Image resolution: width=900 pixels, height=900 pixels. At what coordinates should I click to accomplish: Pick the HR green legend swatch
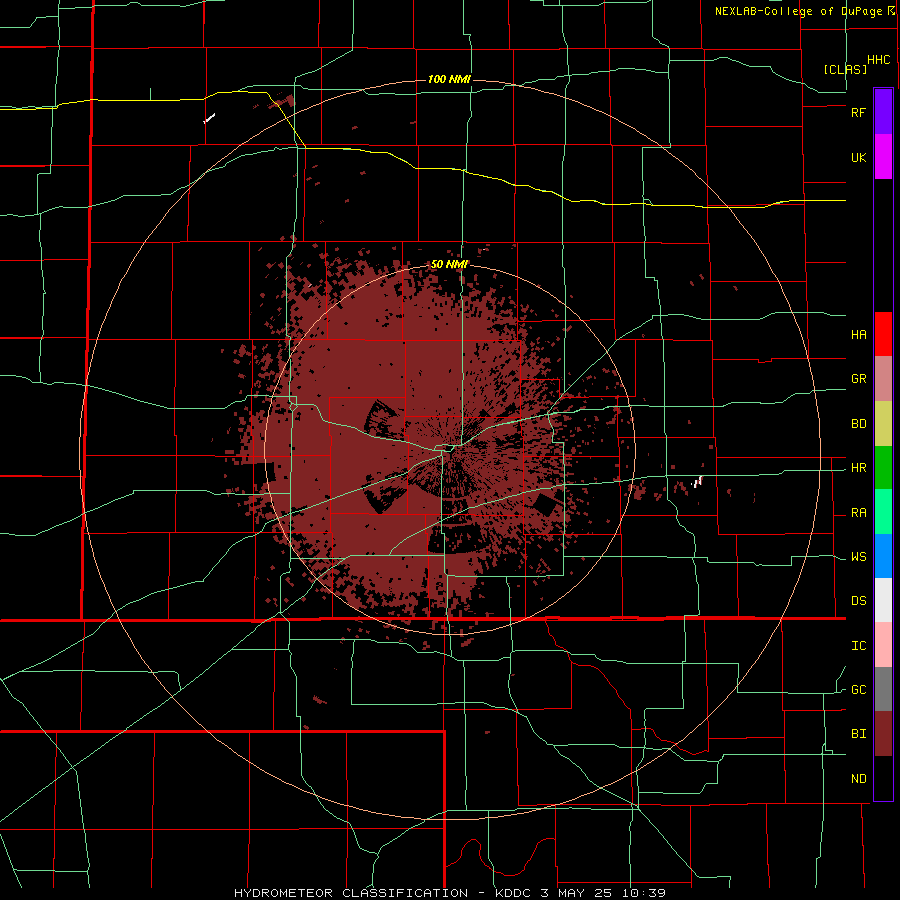coord(883,468)
